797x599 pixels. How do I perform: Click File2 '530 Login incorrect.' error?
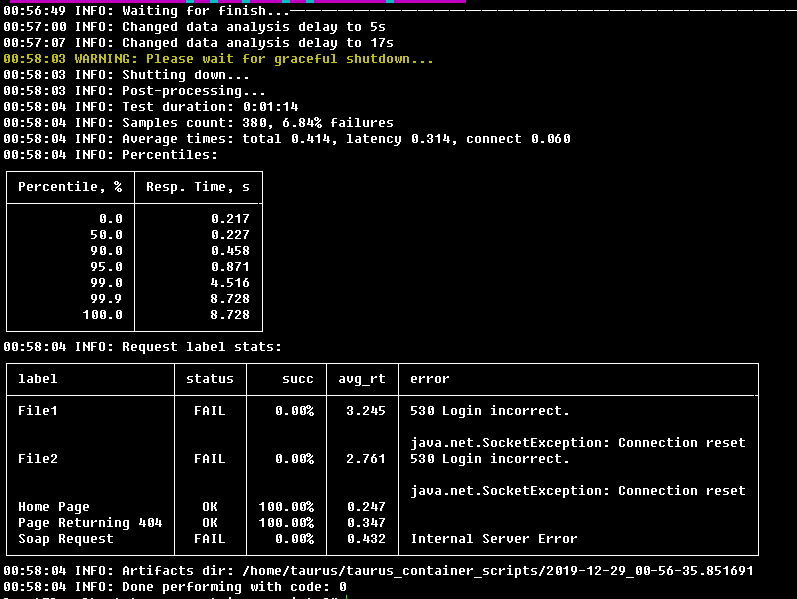coord(490,459)
